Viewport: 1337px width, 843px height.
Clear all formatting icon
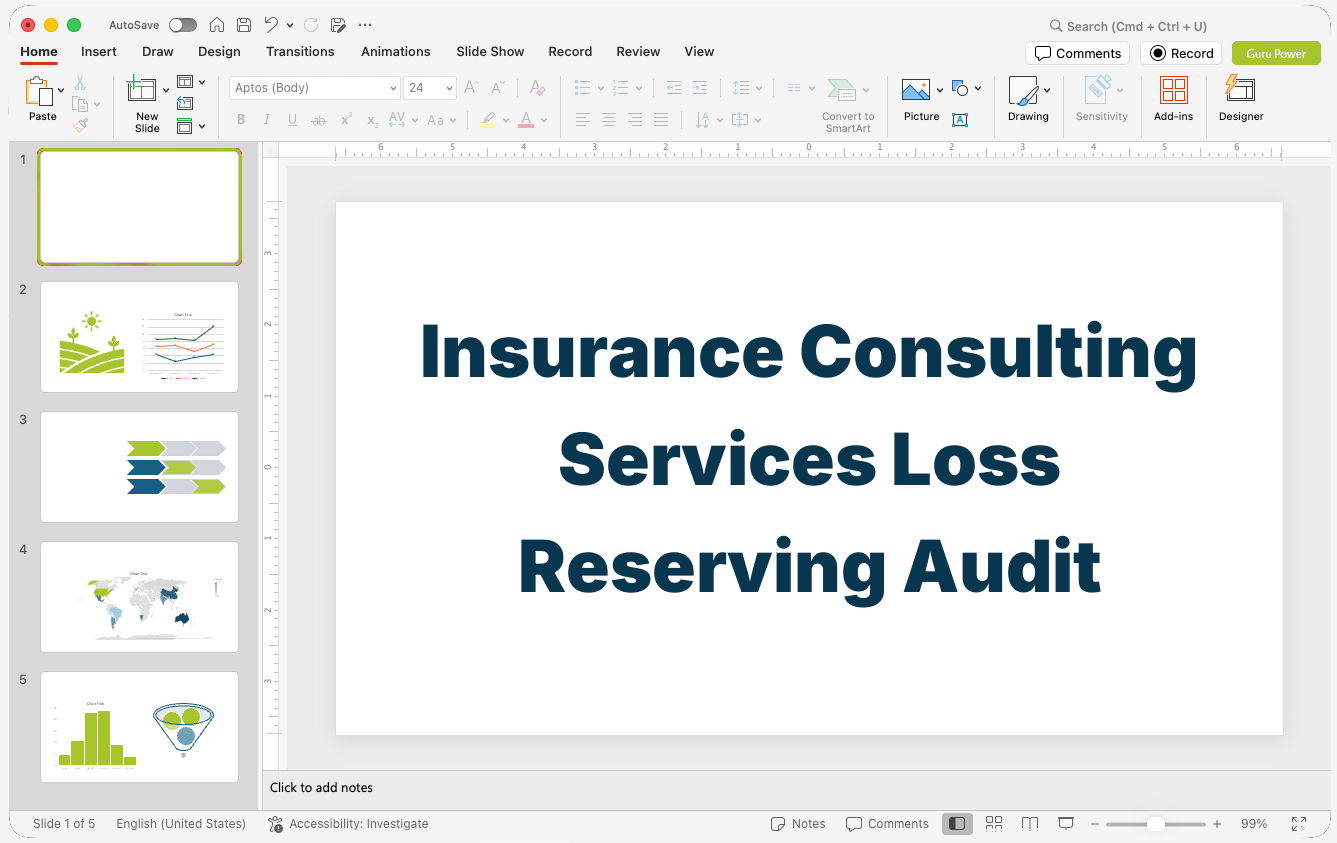pyautogui.click(x=537, y=88)
